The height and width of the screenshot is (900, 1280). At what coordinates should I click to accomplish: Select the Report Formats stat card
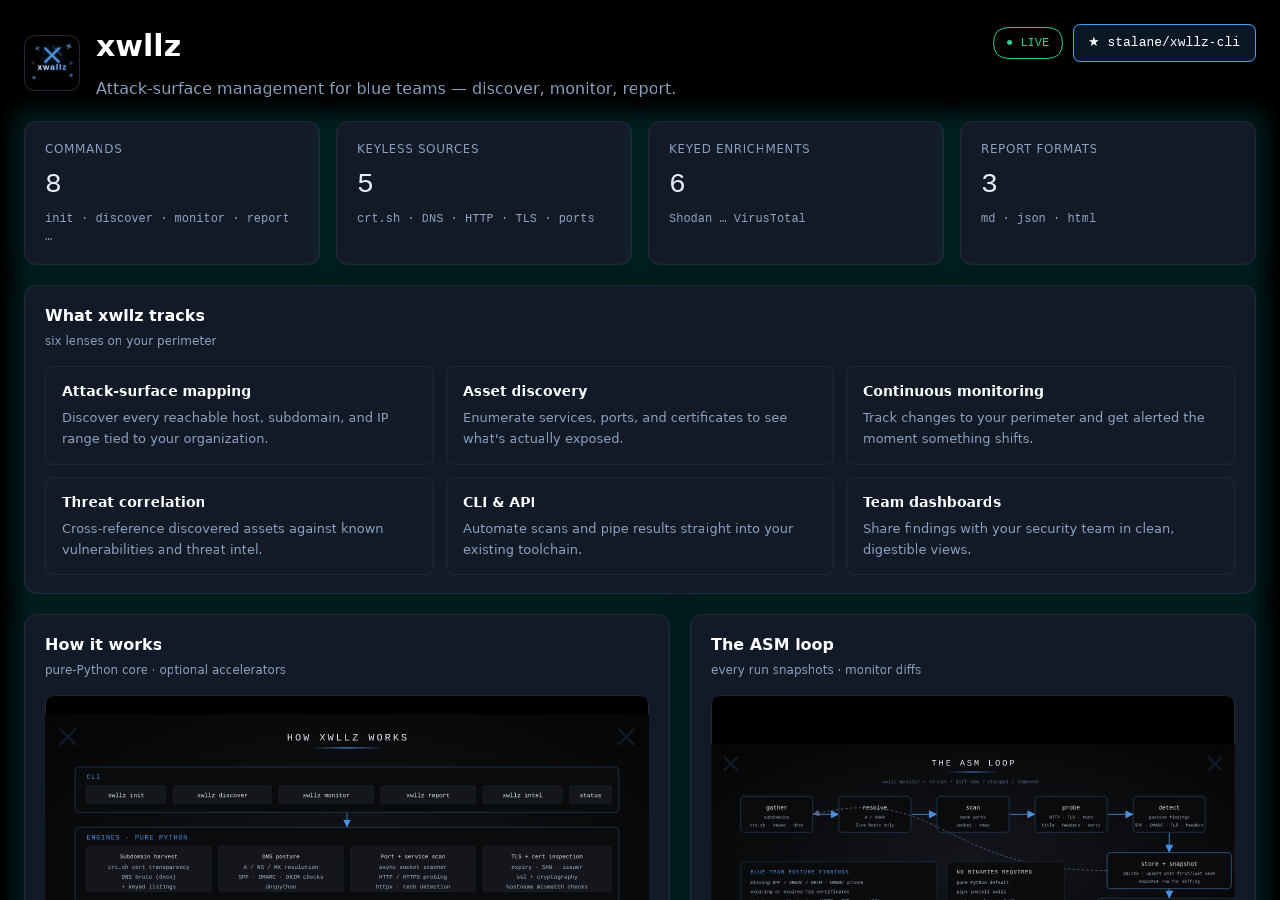[1108, 193]
